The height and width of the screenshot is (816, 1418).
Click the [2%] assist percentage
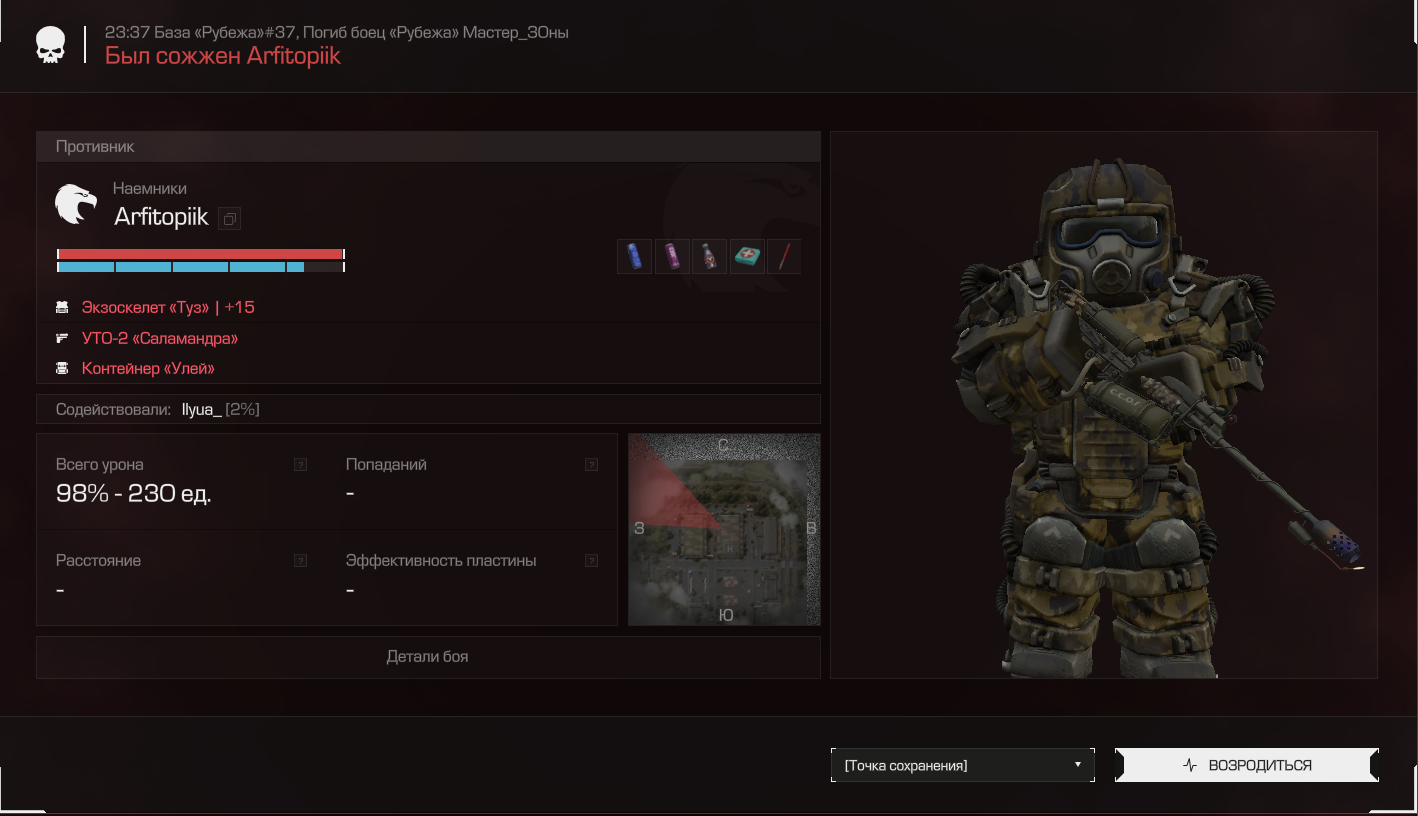coord(243,409)
